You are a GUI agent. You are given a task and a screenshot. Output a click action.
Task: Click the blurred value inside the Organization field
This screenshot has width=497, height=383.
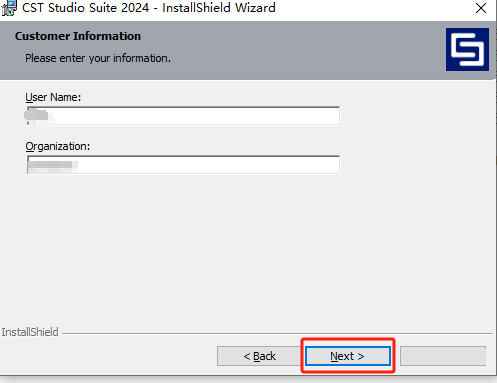point(53,166)
